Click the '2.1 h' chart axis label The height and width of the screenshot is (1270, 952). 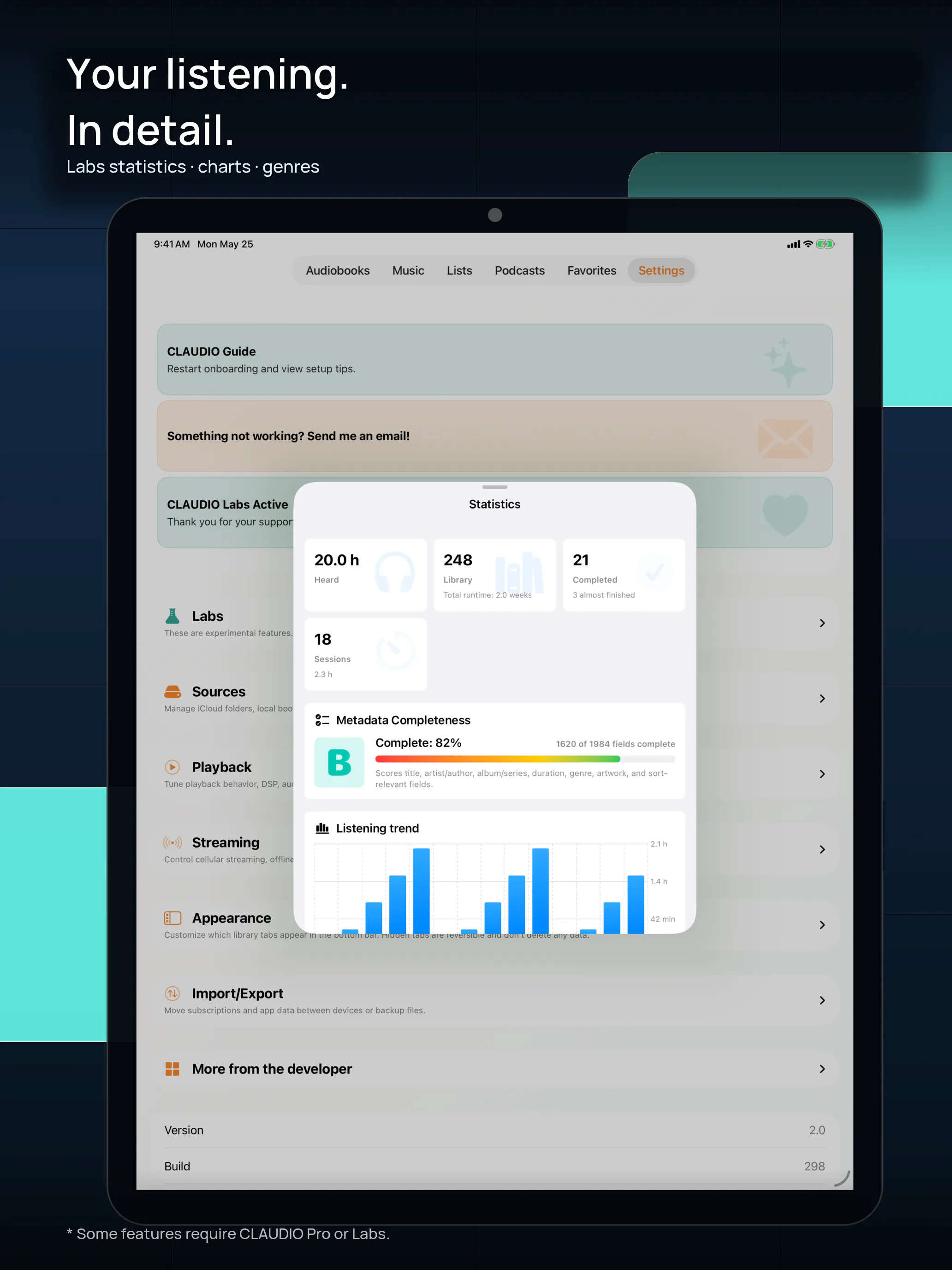tap(659, 844)
